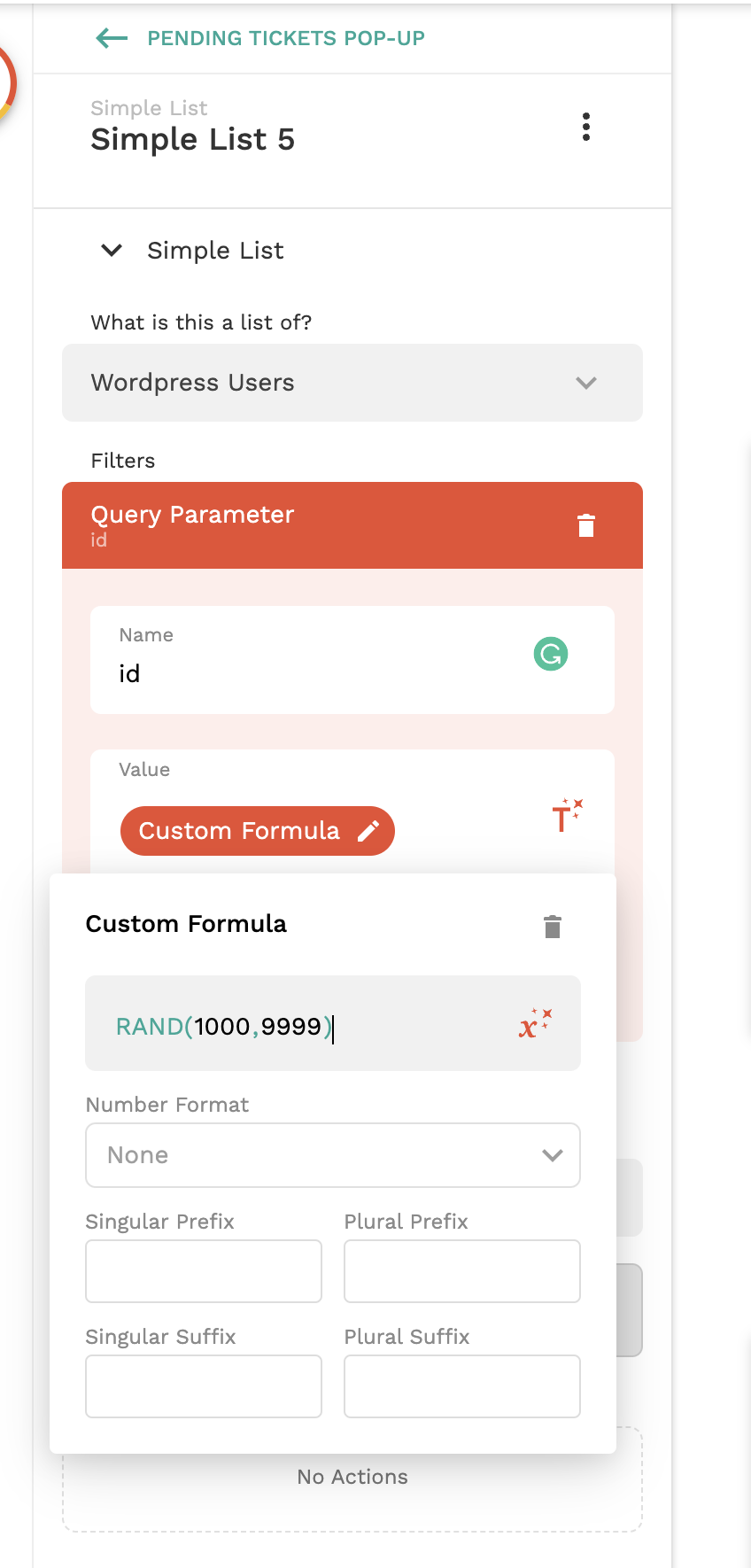Click the pencil icon on Custom Formula chip
This screenshot has width=751, height=1568.
pyautogui.click(x=368, y=831)
